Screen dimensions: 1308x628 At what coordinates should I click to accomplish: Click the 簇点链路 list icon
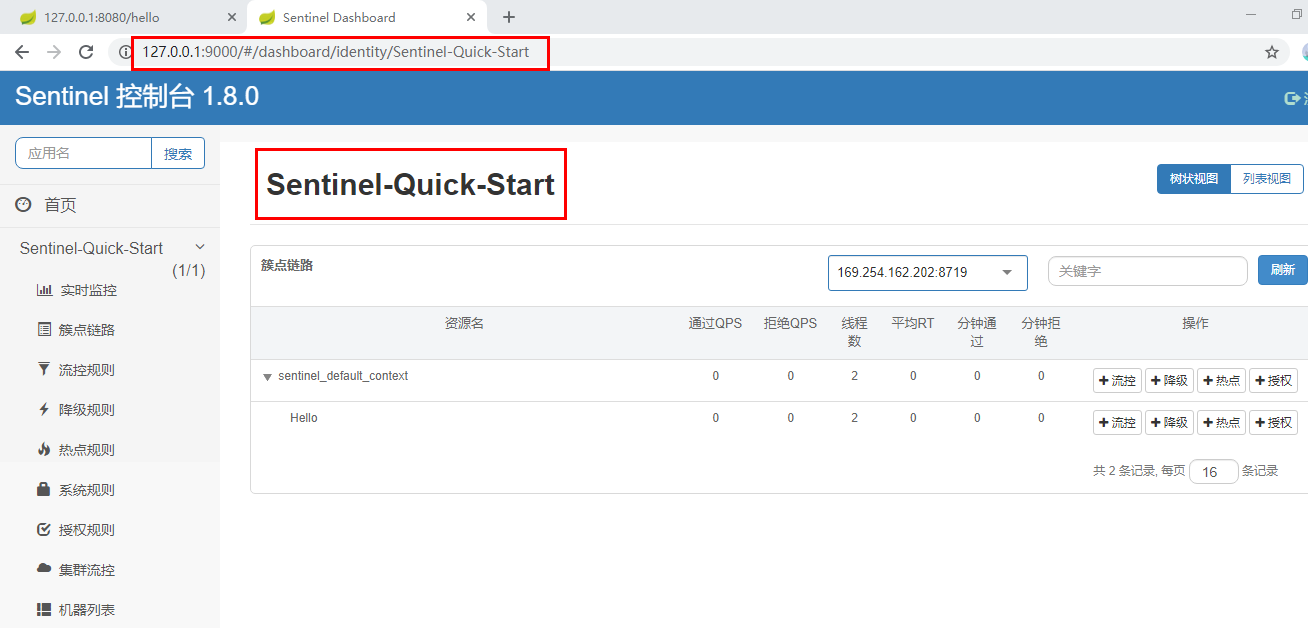[x=44, y=329]
